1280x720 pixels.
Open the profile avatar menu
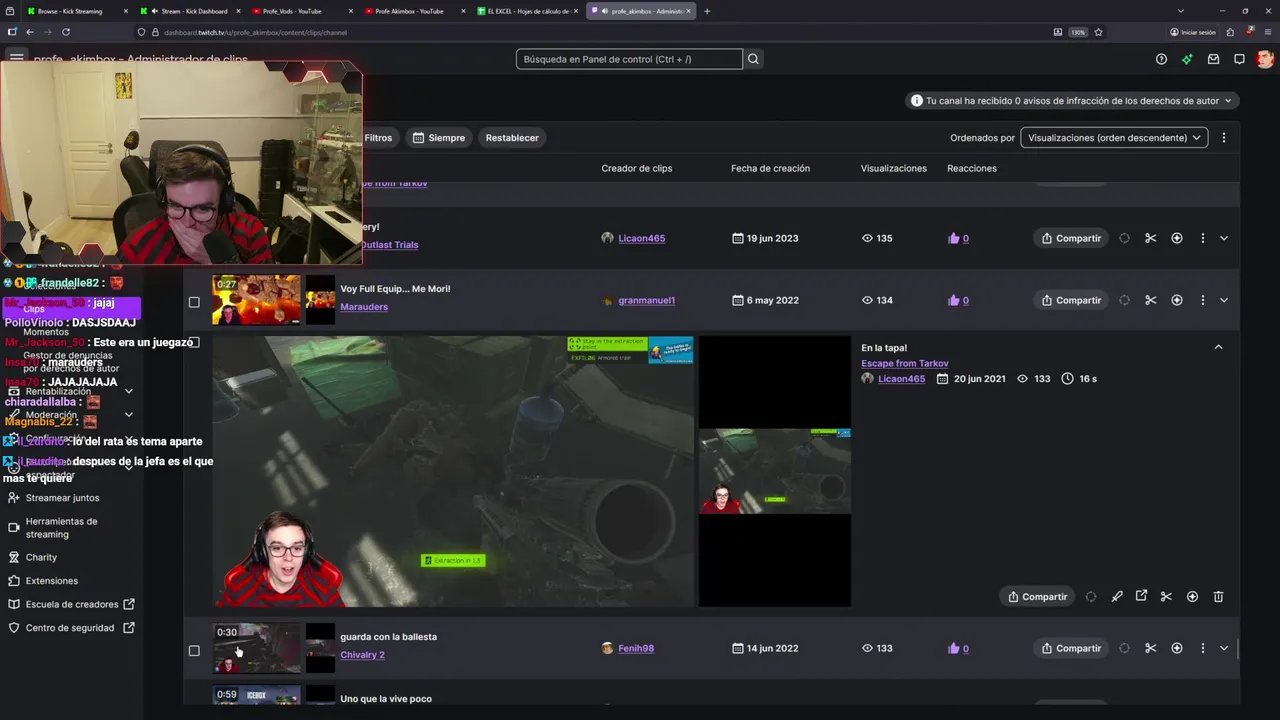[x=1265, y=59]
